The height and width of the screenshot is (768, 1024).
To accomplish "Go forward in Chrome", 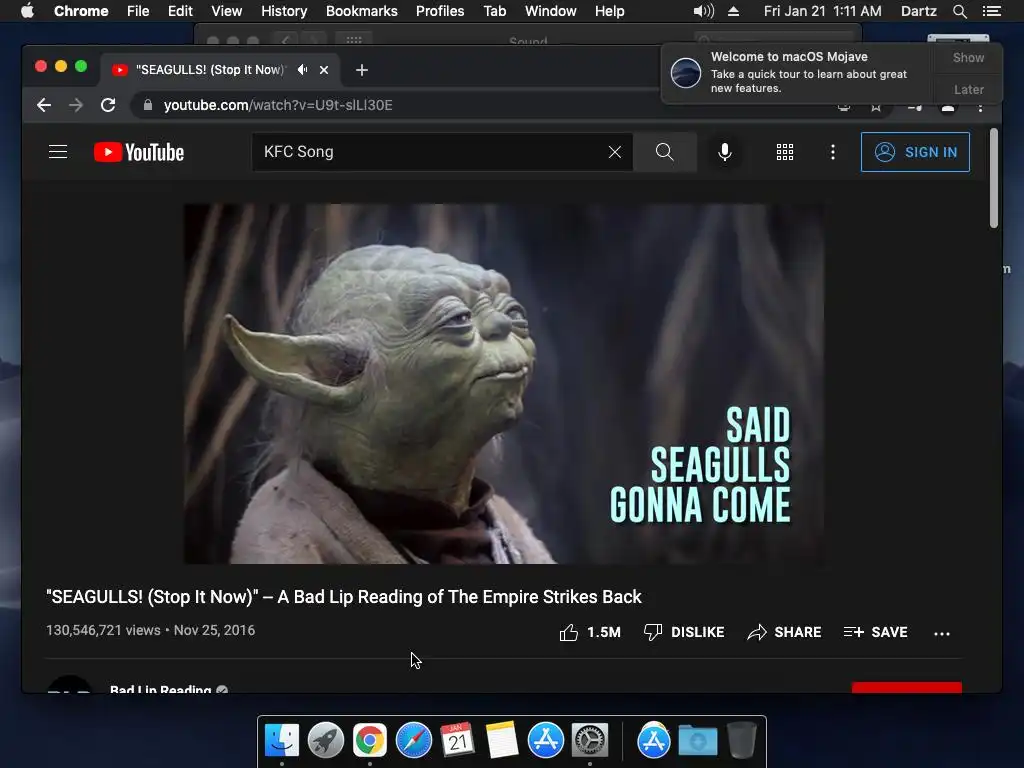I will (76, 105).
